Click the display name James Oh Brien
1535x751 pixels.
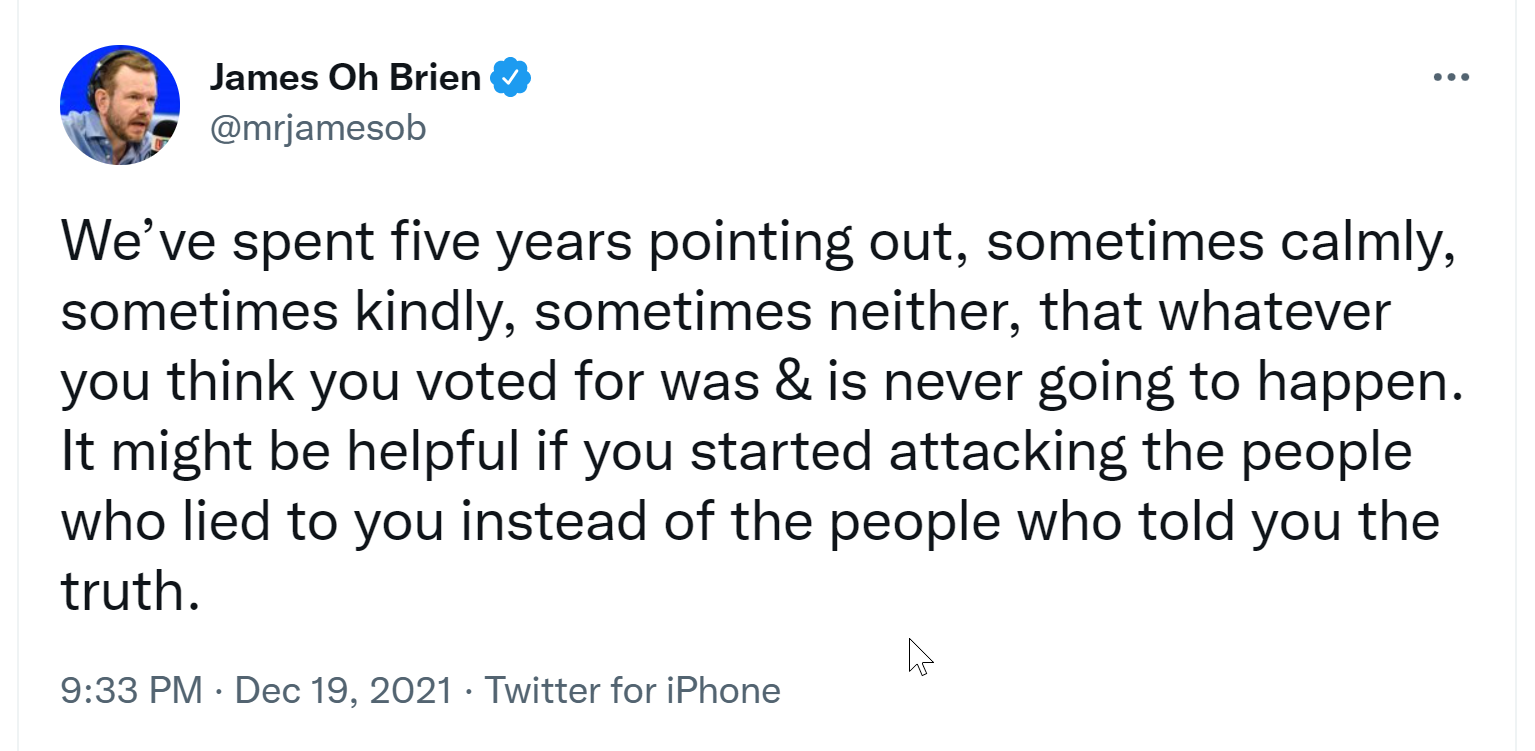[x=345, y=78]
